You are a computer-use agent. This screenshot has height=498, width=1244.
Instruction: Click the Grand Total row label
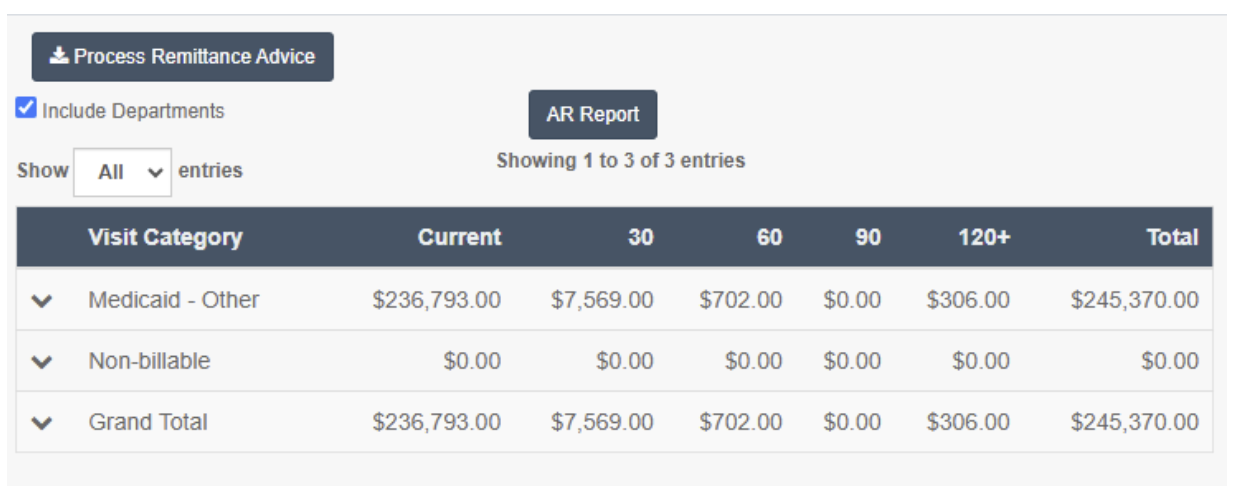point(148,422)
